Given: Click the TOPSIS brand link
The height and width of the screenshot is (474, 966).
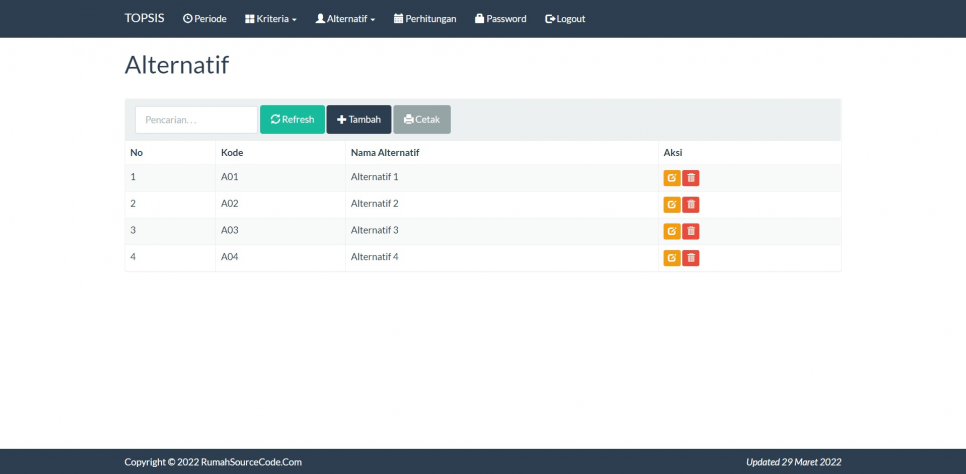Looking at the screenshot, I should point(145,19).
